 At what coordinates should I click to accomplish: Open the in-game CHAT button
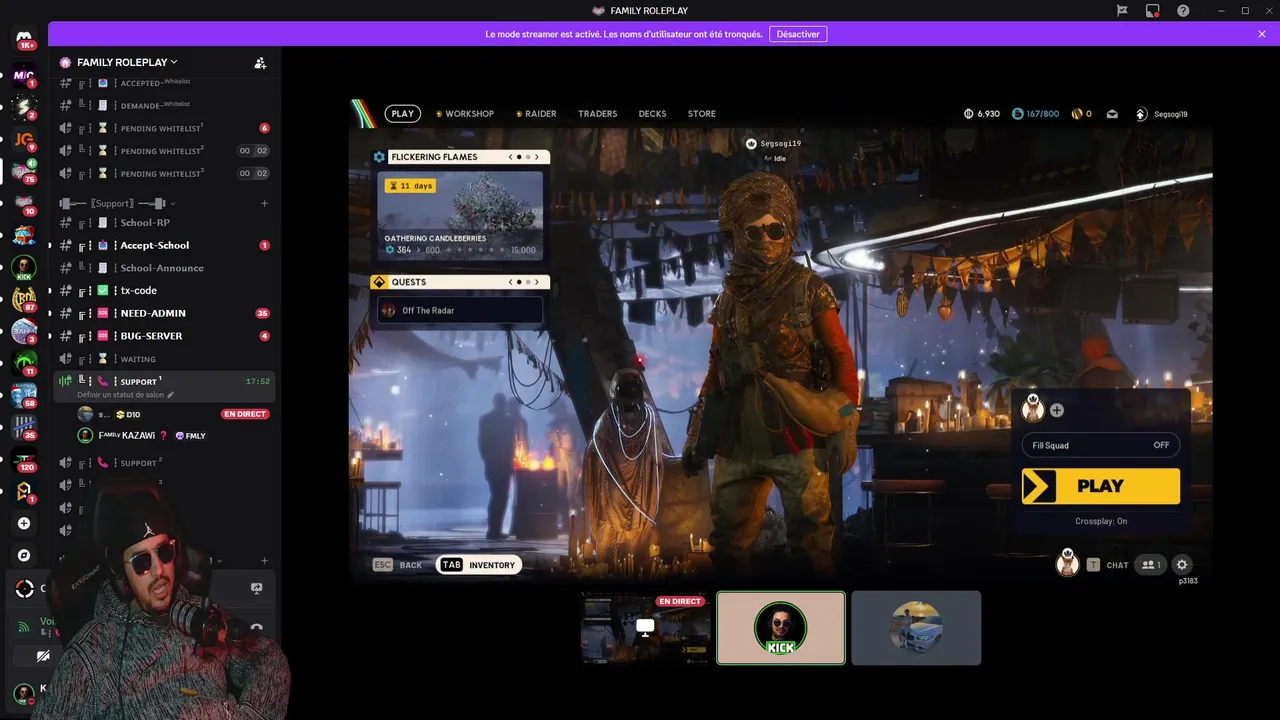(1108, 565)
